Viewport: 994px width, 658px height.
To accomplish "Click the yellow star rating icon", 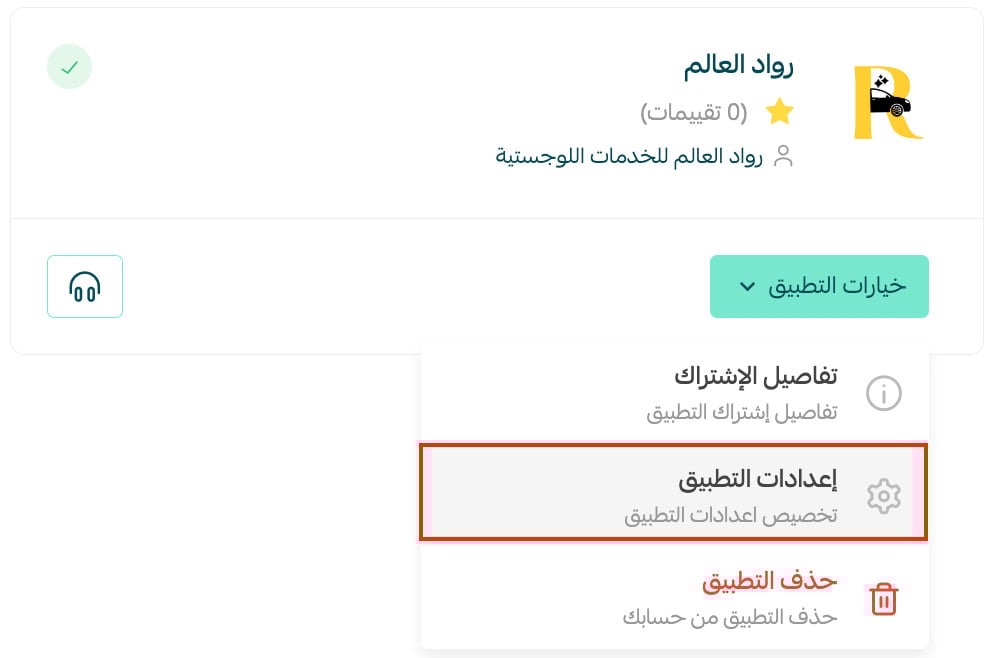I will coord(779,112).
